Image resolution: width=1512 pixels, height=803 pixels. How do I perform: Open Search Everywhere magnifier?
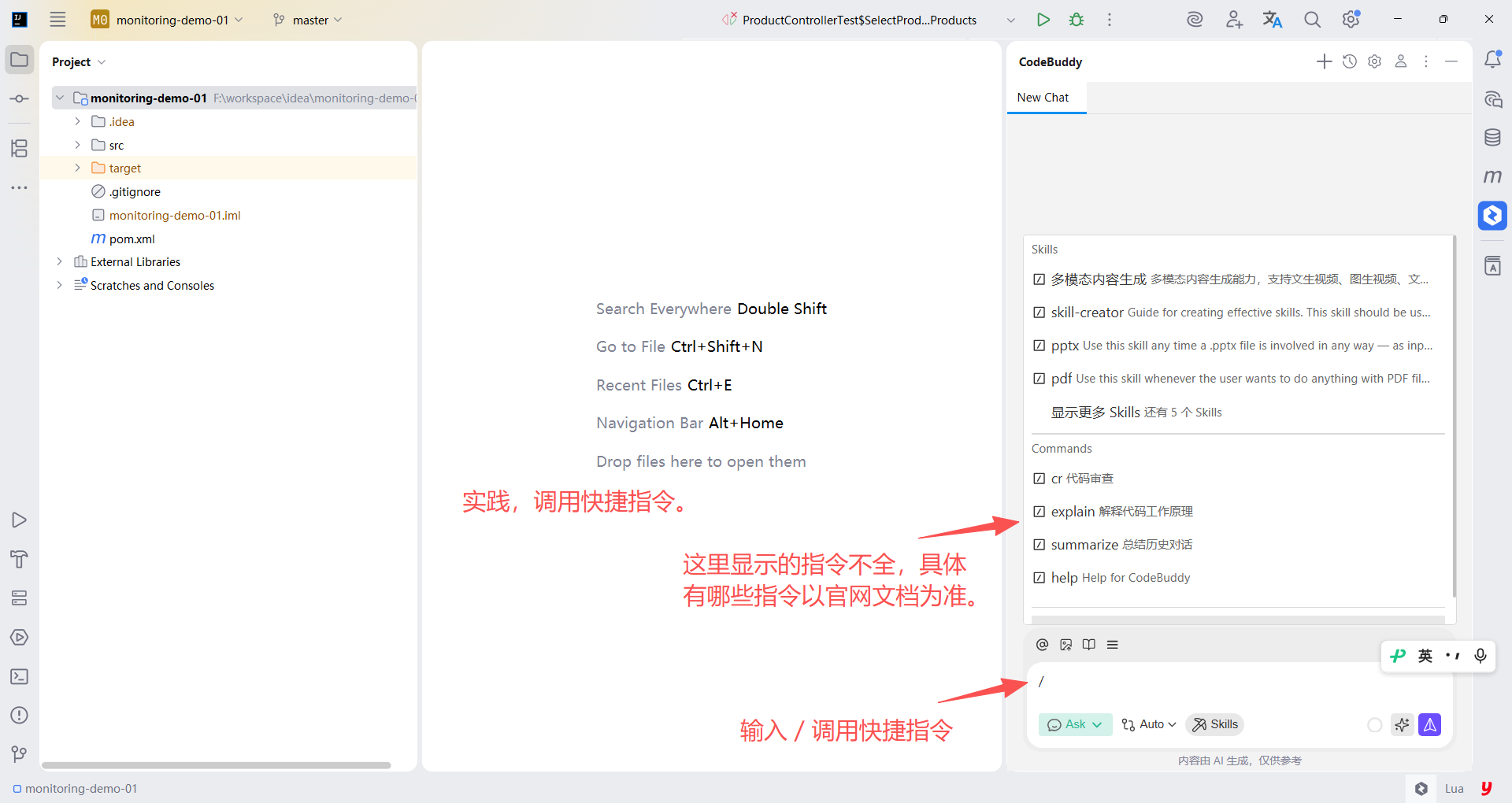click(x=1312, y=20)
